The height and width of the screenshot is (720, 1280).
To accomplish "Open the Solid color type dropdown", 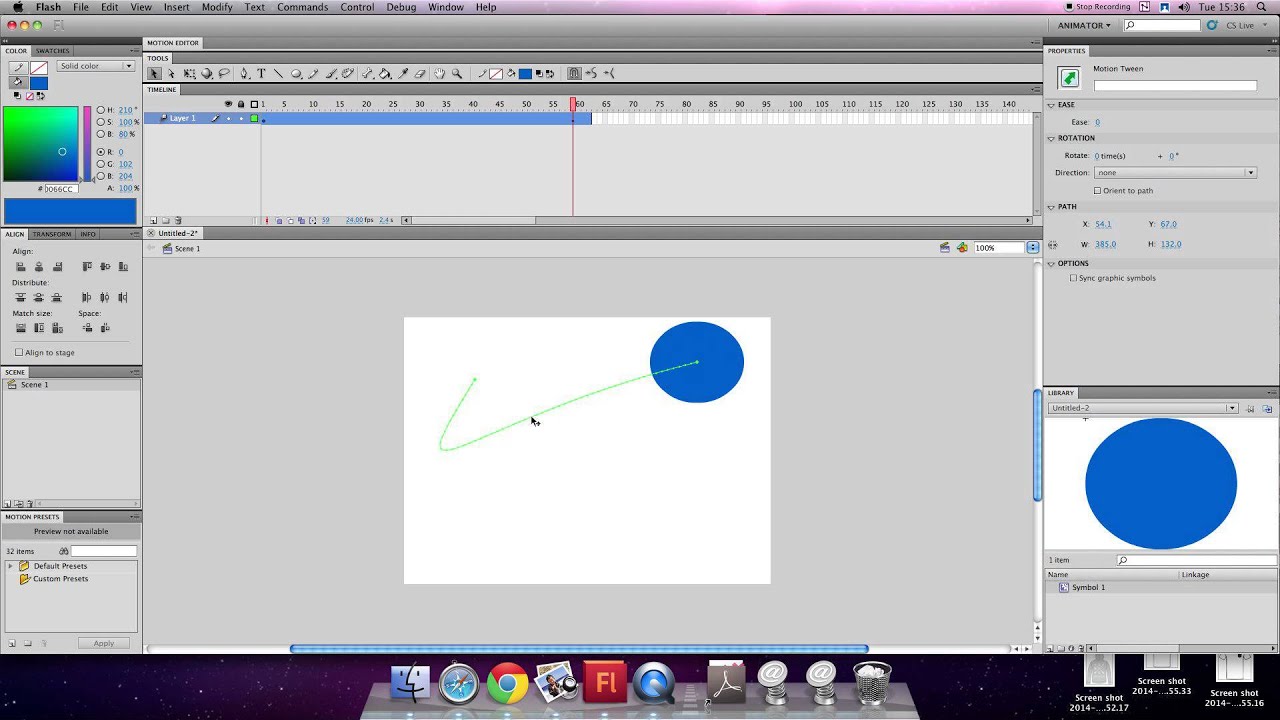I will coord(95,66).
